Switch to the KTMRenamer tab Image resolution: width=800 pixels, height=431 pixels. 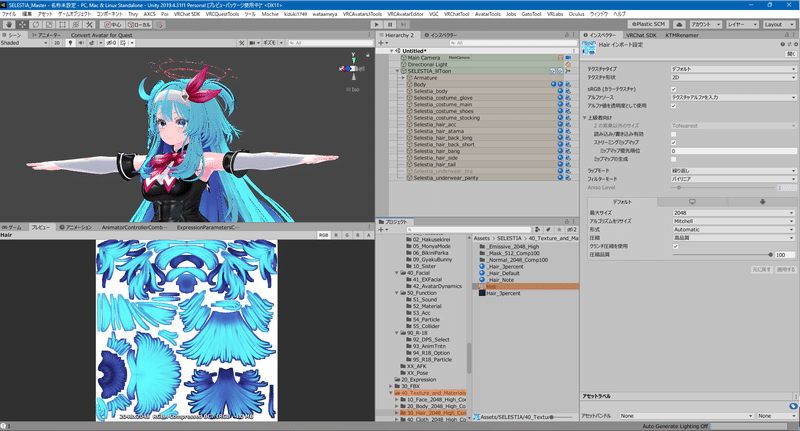pyautogui.click(x=682, y=35)
